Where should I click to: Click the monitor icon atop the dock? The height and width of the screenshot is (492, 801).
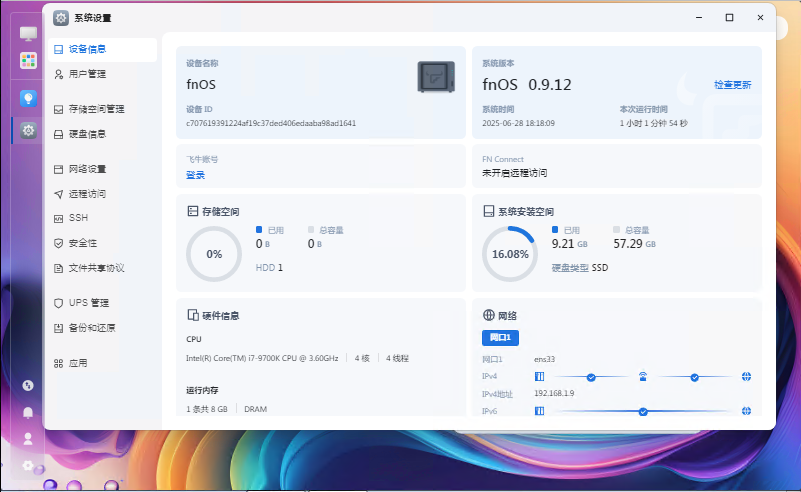pos(28,34)
